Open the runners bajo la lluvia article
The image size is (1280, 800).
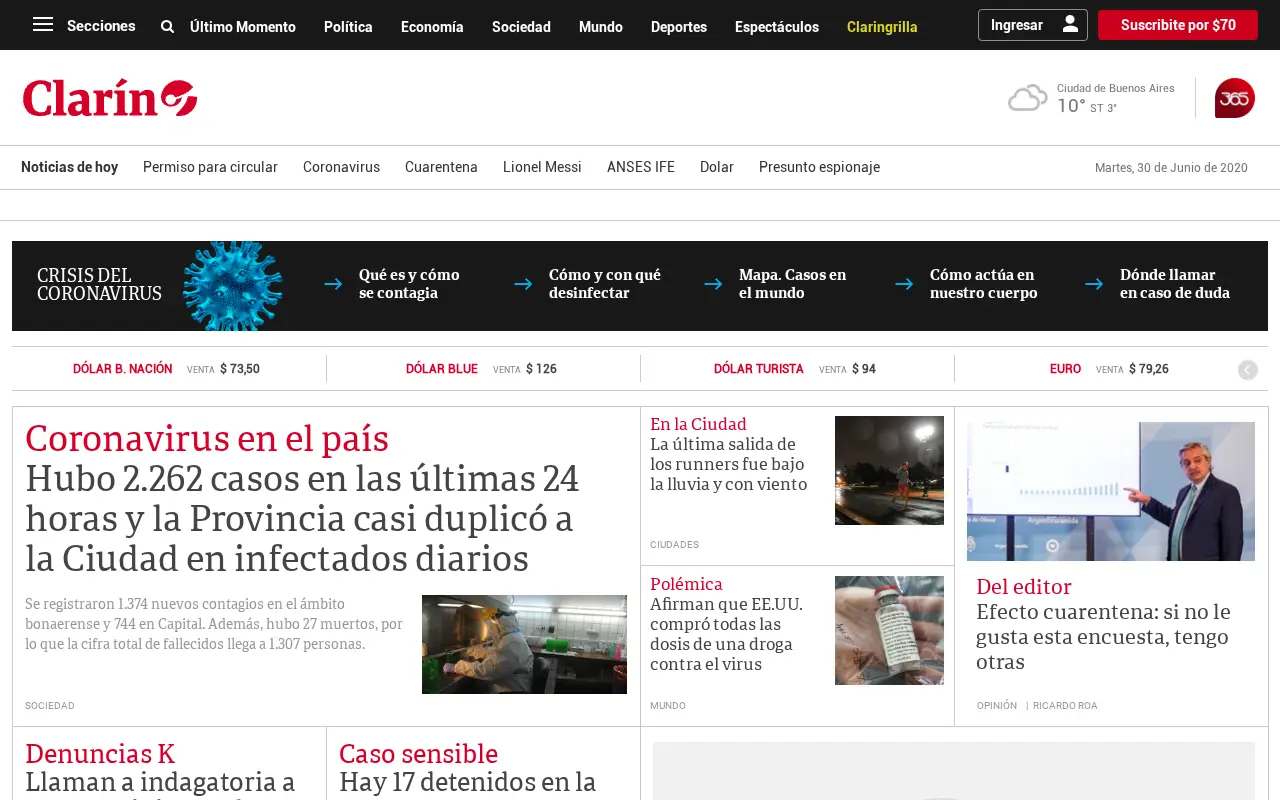pyautogui.click(x=729, y=464)
